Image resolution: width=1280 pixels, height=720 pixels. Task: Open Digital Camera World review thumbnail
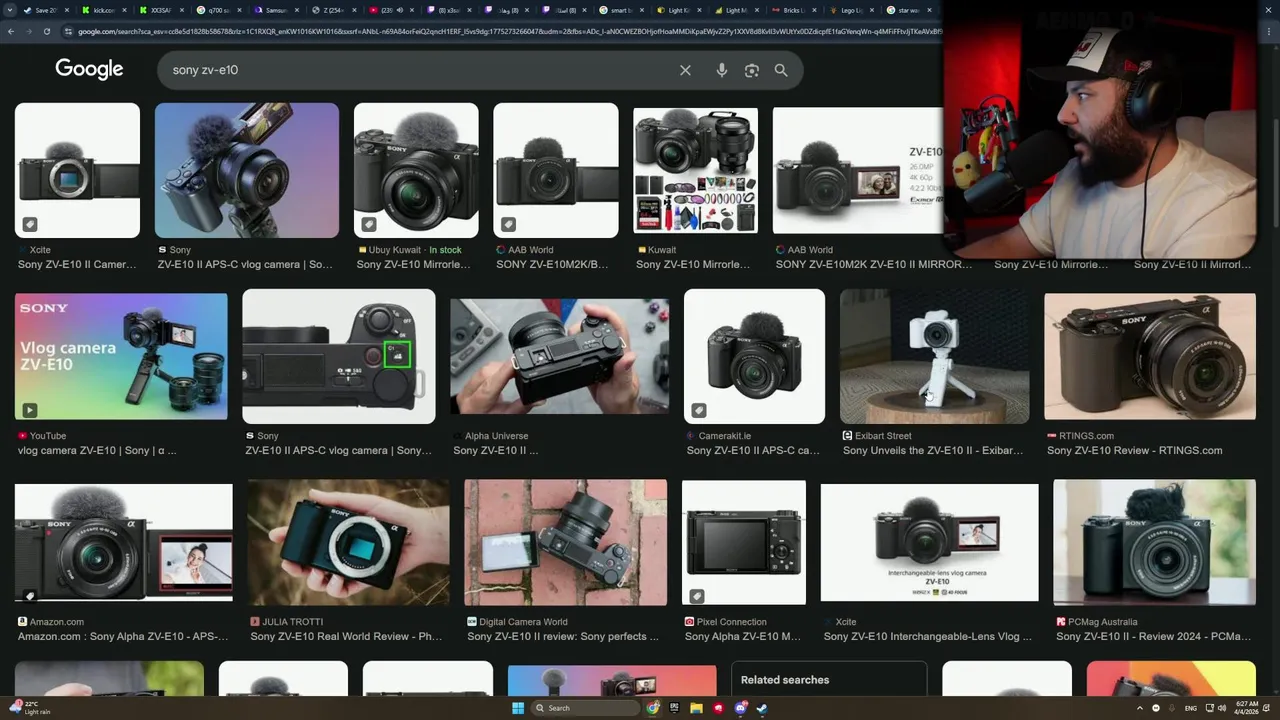point(566,542)
